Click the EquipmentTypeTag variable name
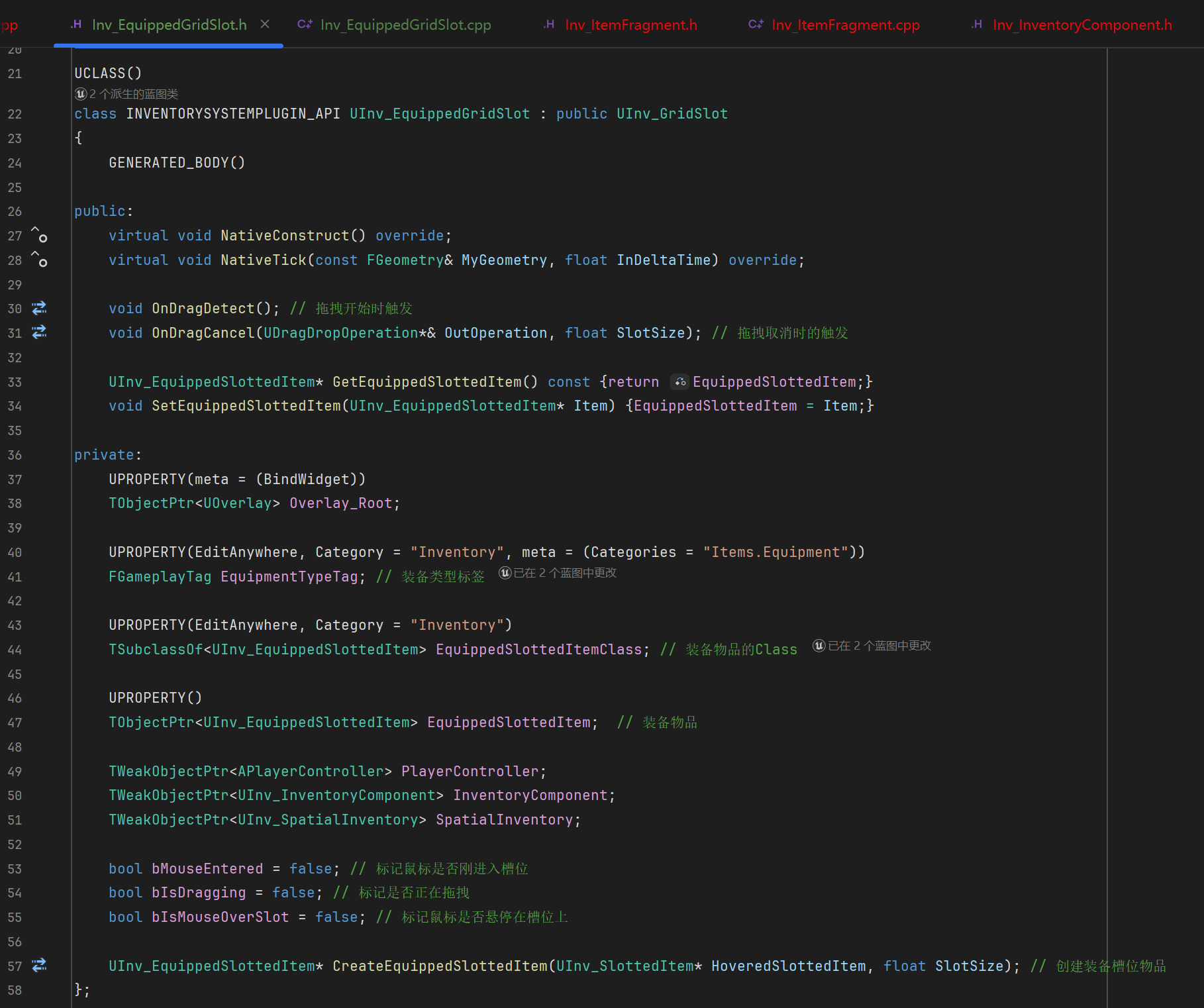The image size is (1204, 1008). (x=289, y=577)
